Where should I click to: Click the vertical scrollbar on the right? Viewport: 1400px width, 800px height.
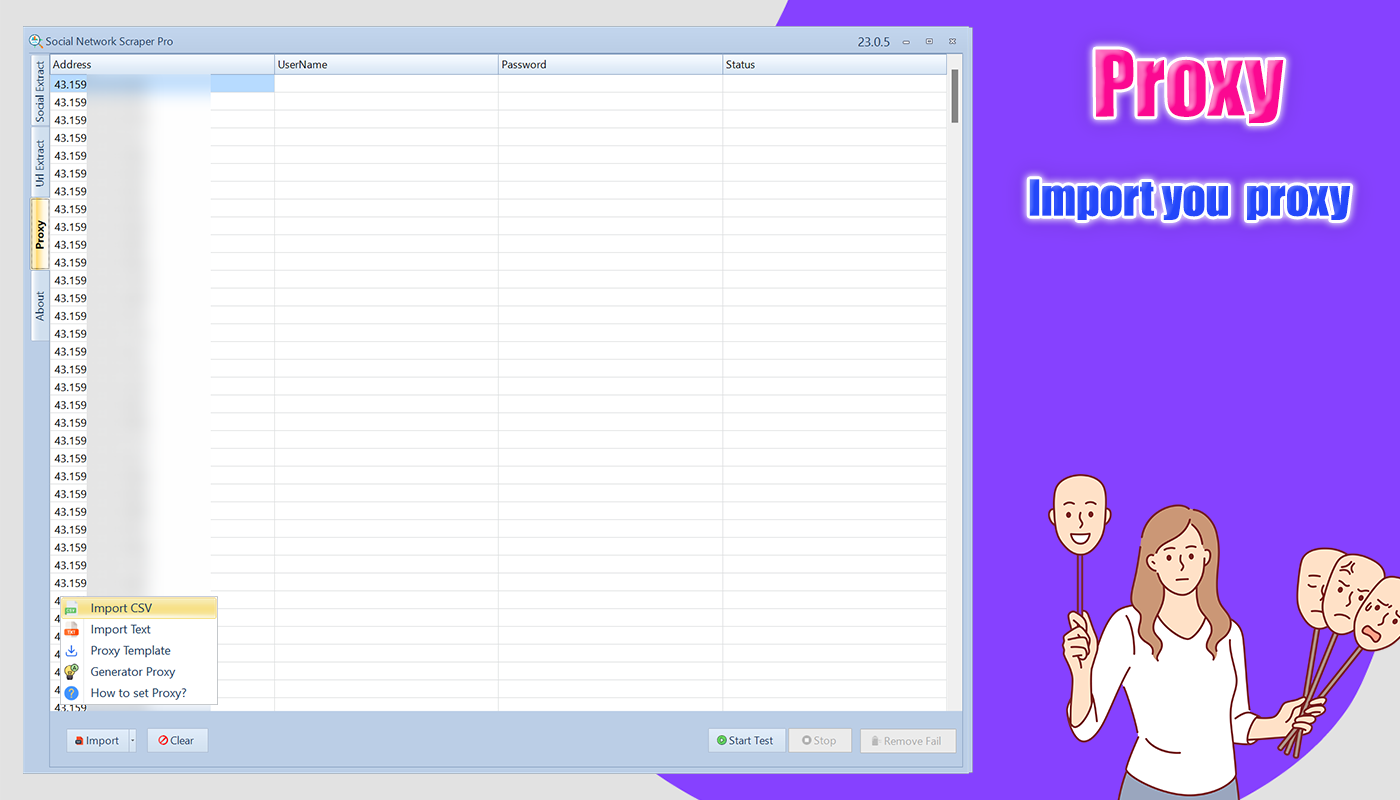coord(954,95)
